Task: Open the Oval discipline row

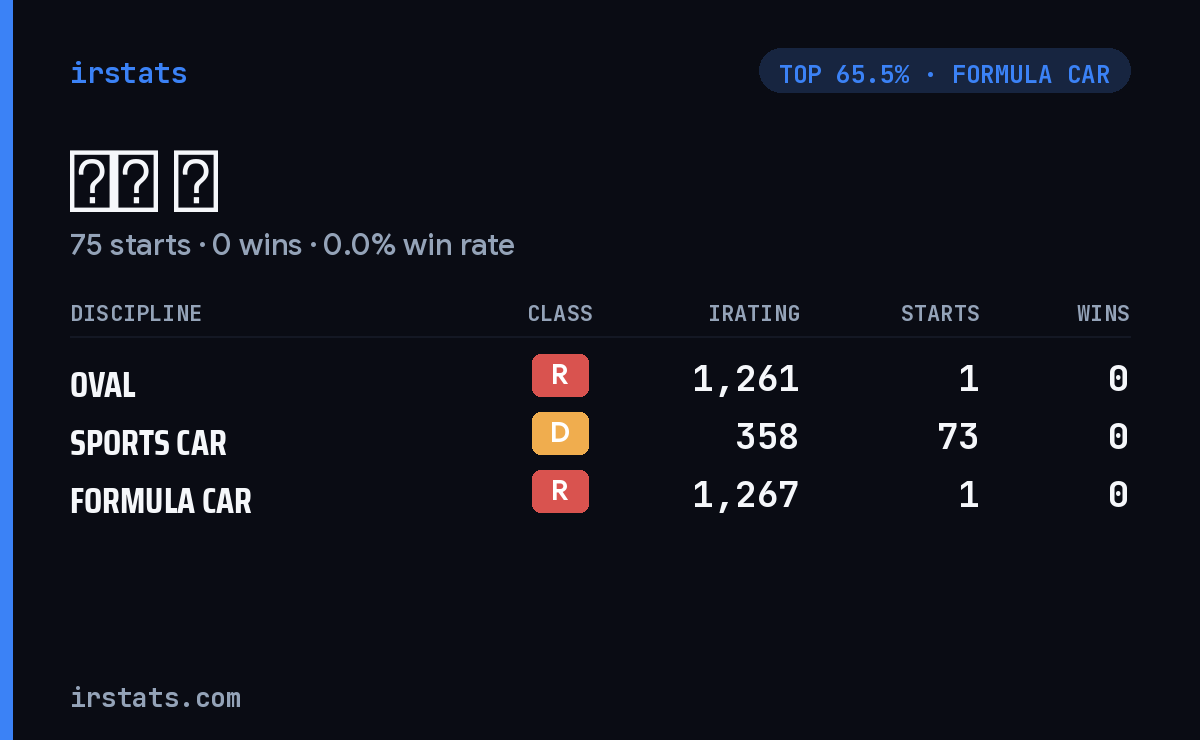Action: 600,379
